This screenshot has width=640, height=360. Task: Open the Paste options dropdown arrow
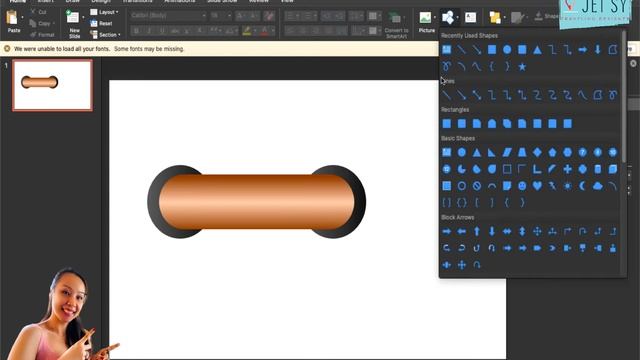(x=22, y=18)
